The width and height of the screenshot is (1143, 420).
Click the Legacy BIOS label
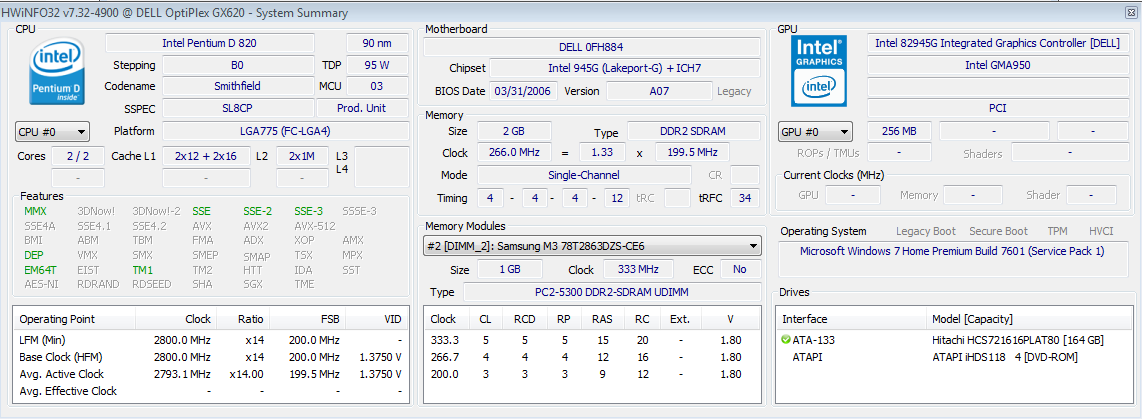point(734,92)
